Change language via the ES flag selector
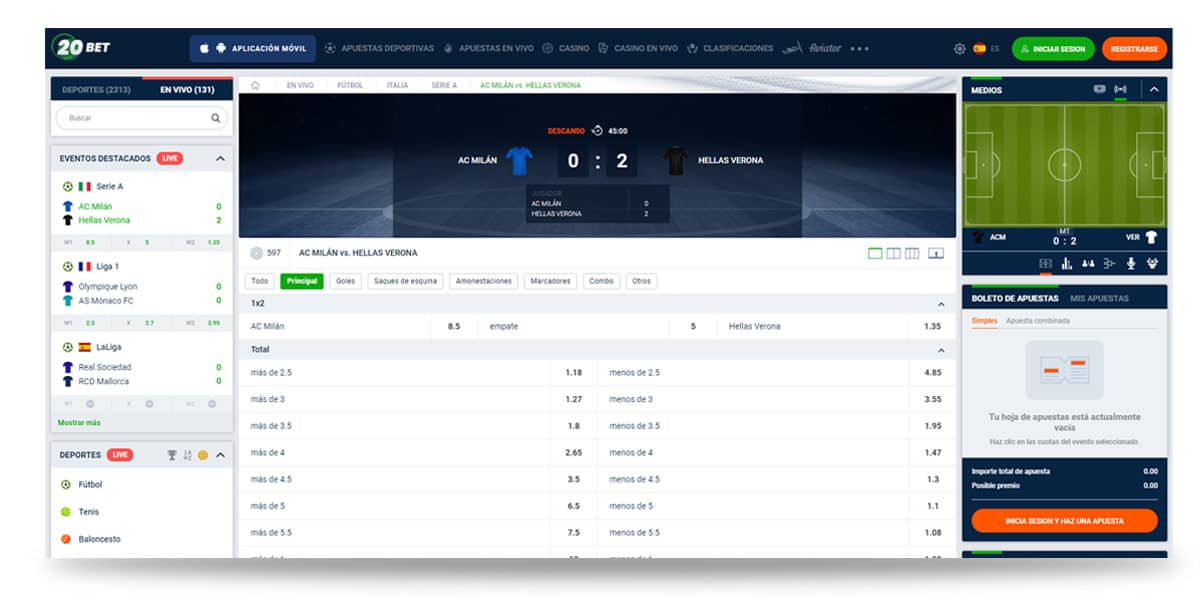The width and height of the screenshot is (1200, 596). 986,48
